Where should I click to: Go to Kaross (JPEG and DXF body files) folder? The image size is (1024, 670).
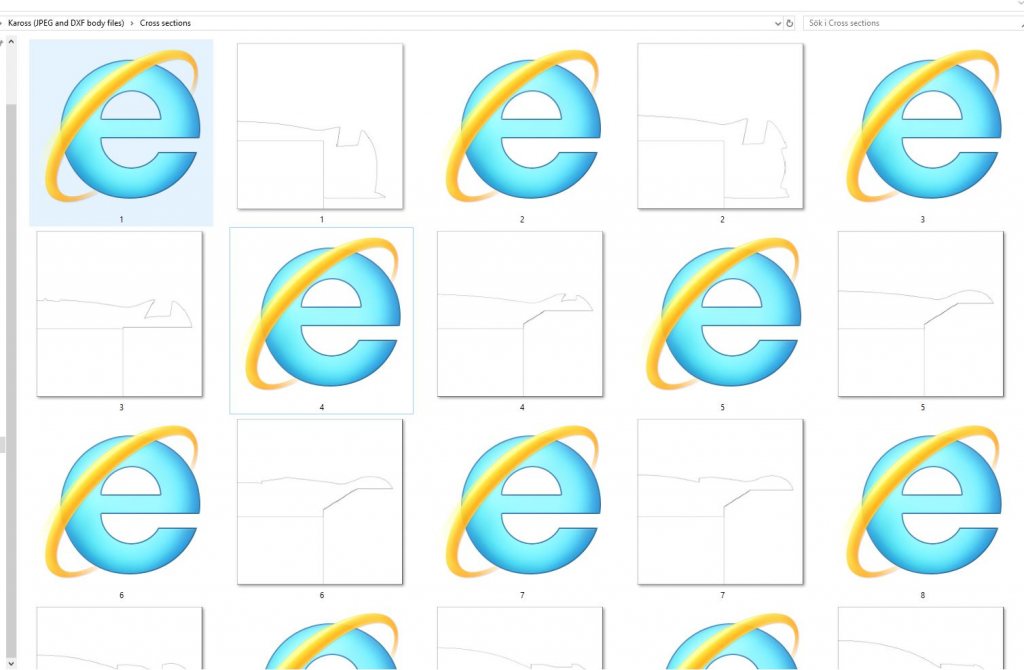(66, 23)
